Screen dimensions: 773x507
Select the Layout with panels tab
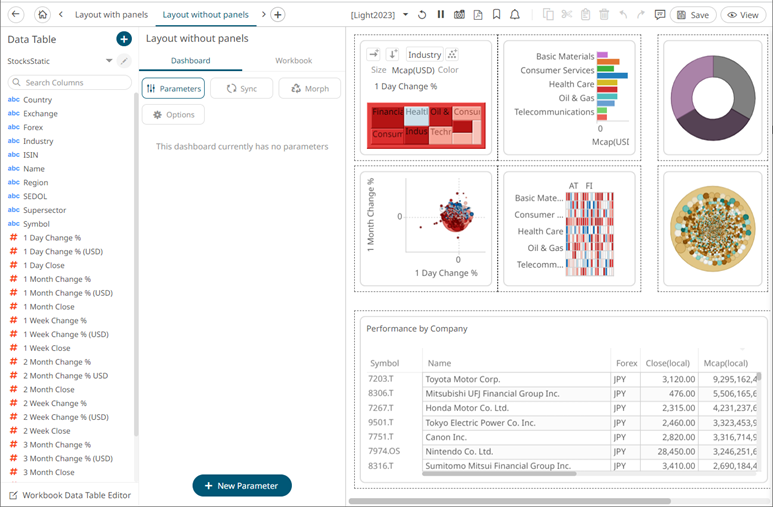pos(110,15)
